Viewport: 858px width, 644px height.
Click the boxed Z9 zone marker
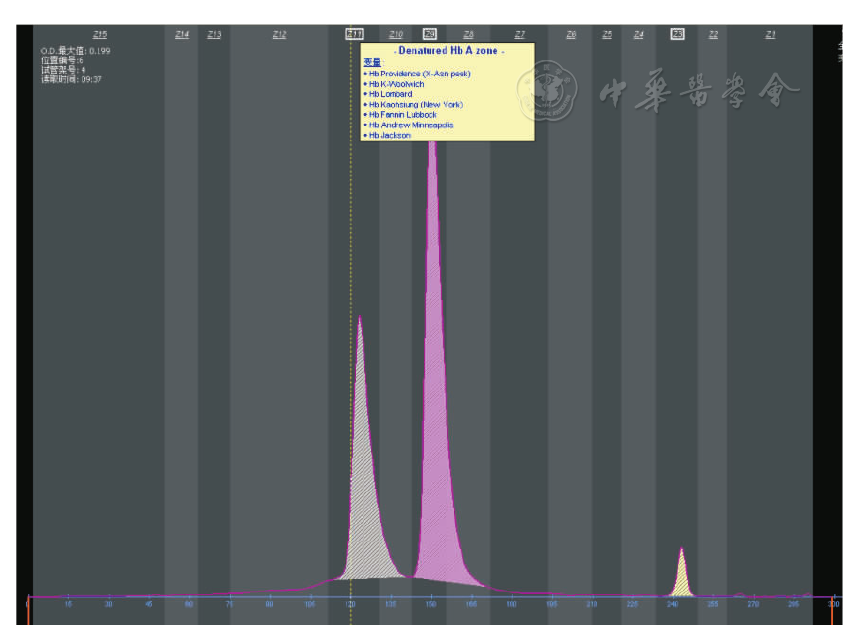tap(430, 35)
